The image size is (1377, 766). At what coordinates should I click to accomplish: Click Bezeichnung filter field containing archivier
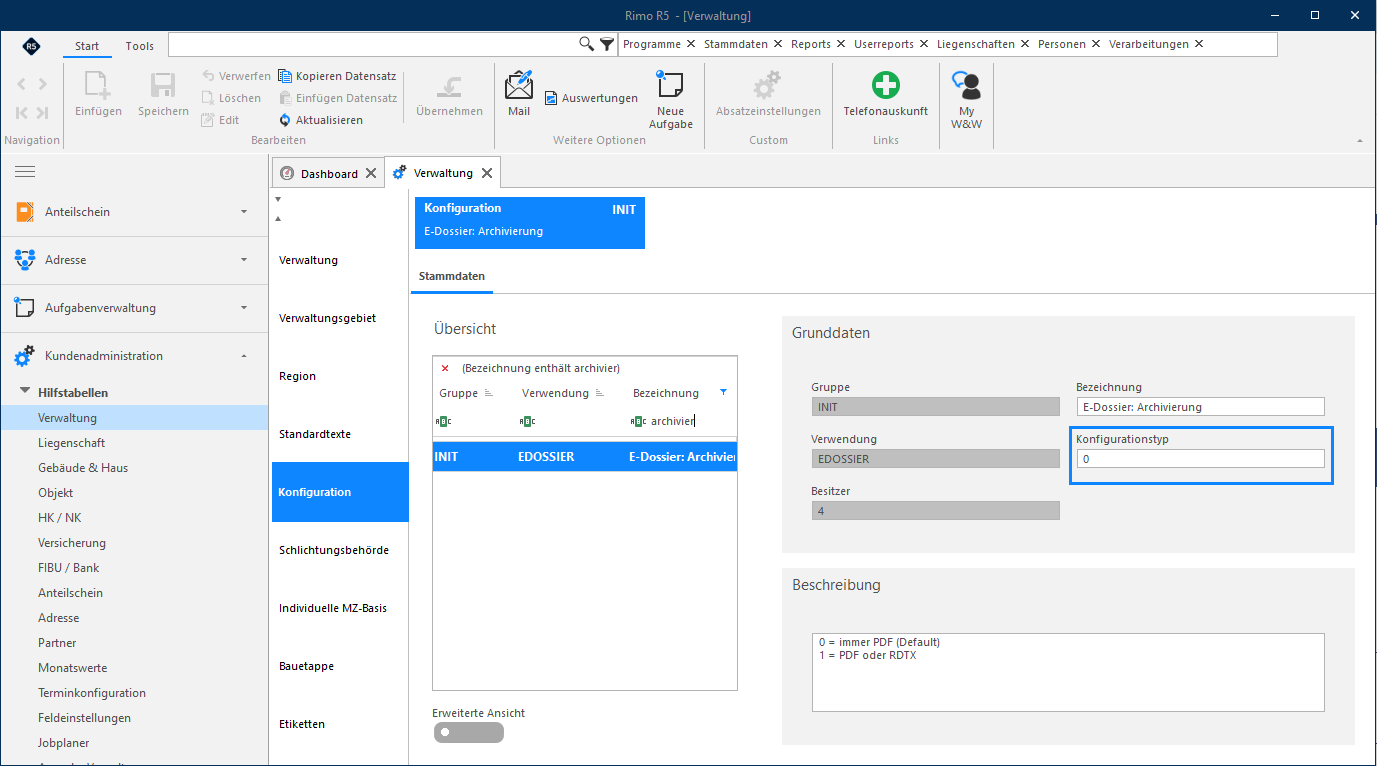coord(684,421)
